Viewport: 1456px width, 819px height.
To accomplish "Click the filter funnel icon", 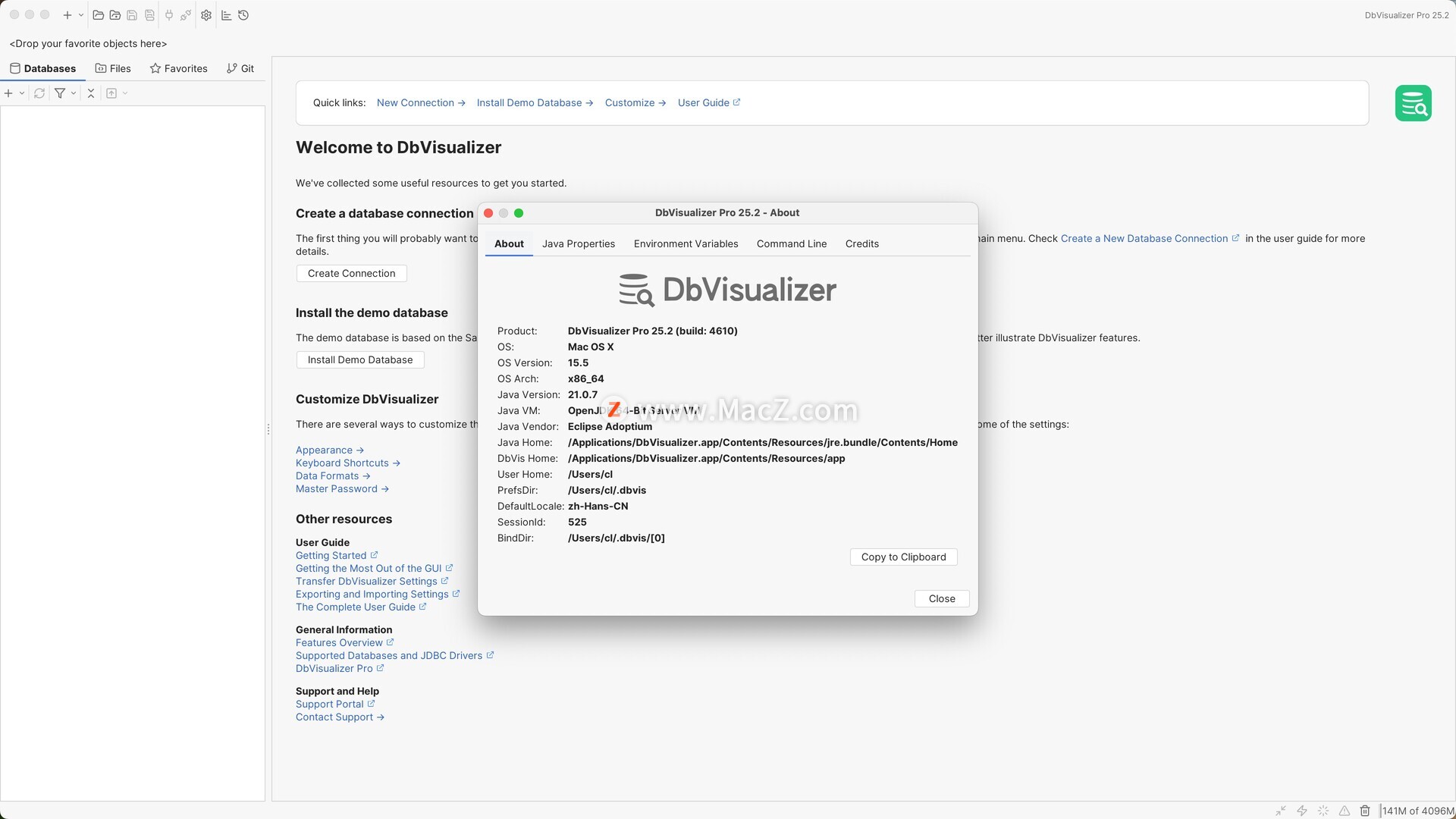I will pyautogui.click(x=60, y=93).
